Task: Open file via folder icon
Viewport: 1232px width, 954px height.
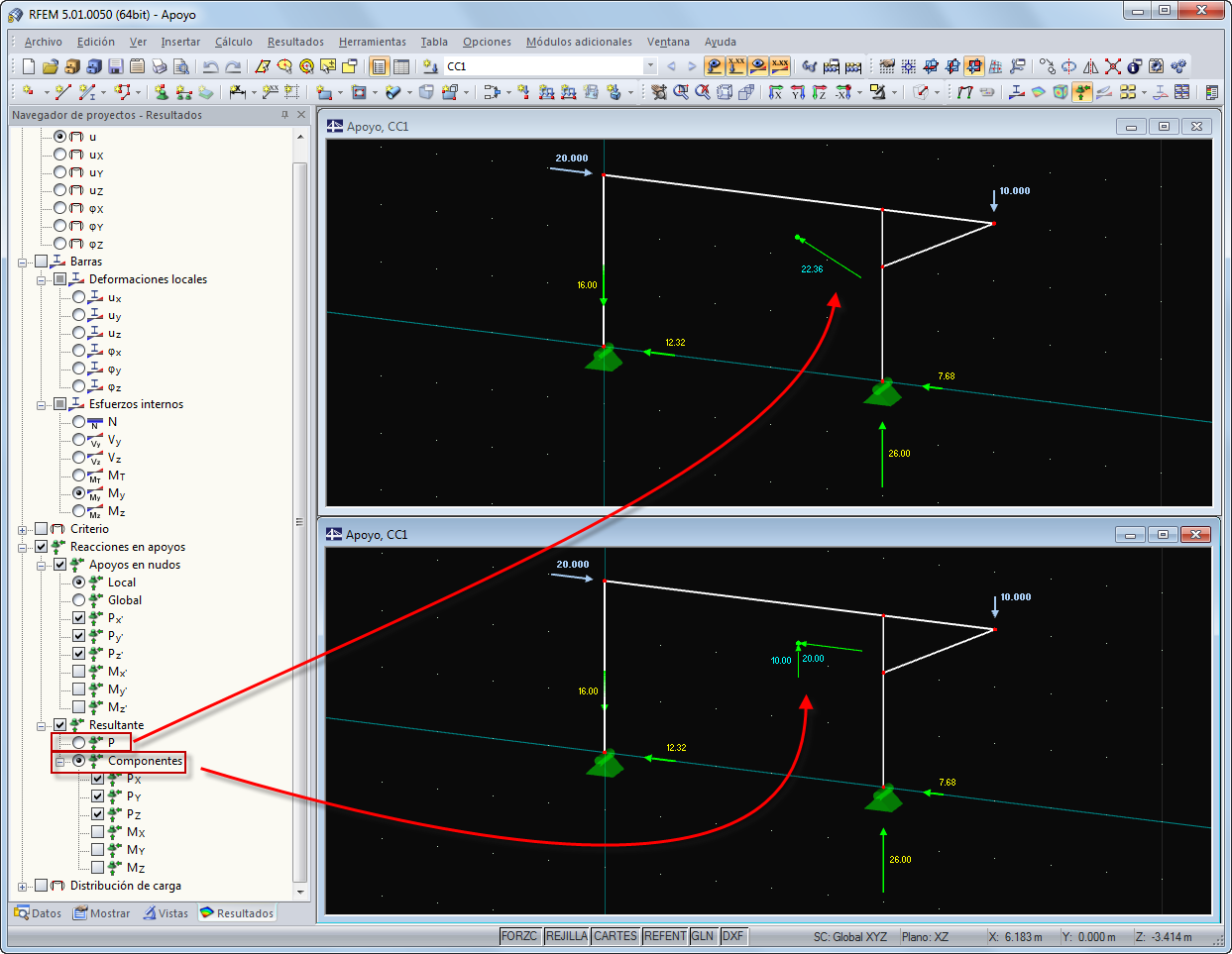Action: click(51, 66)
